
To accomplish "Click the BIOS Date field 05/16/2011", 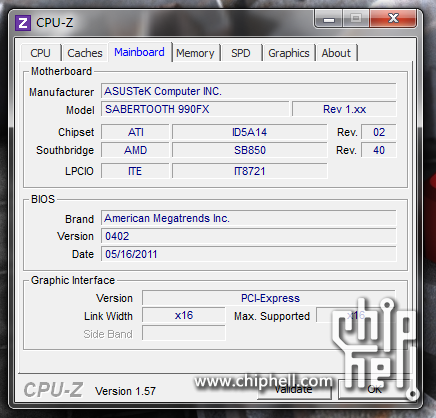I will pyautogui.click(x=249, y=254).
